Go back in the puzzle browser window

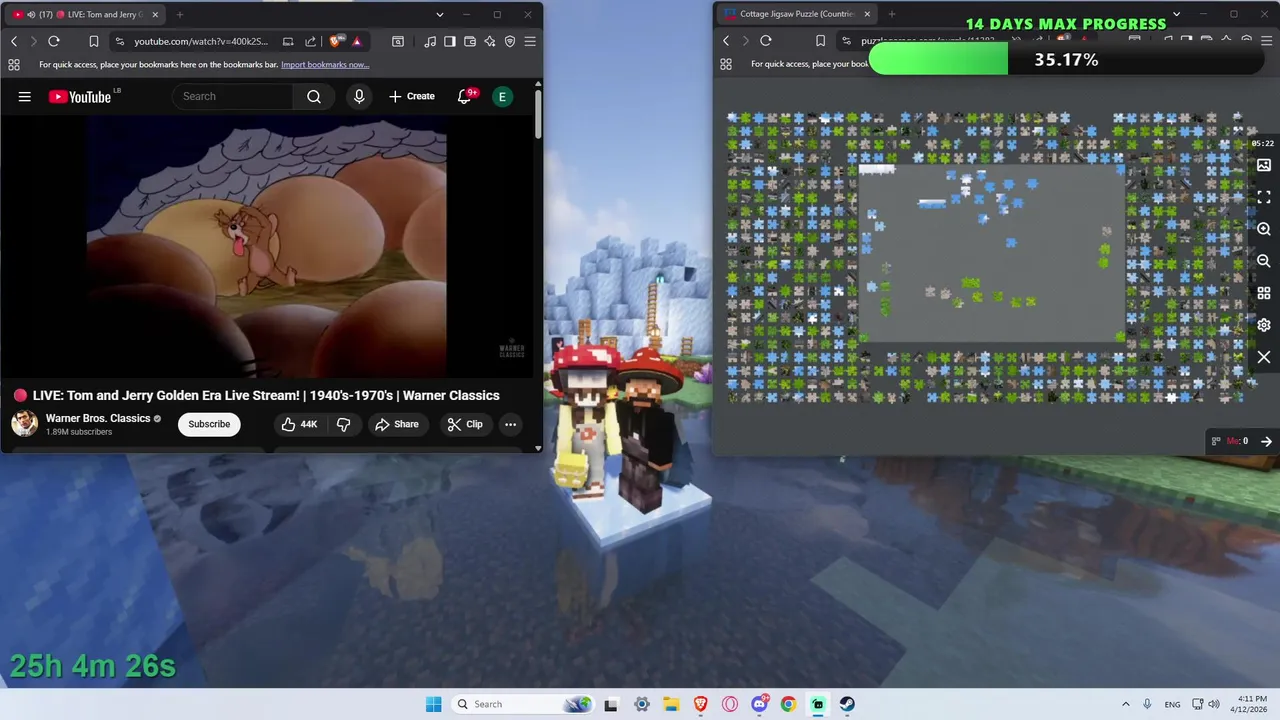coord(726,41)
